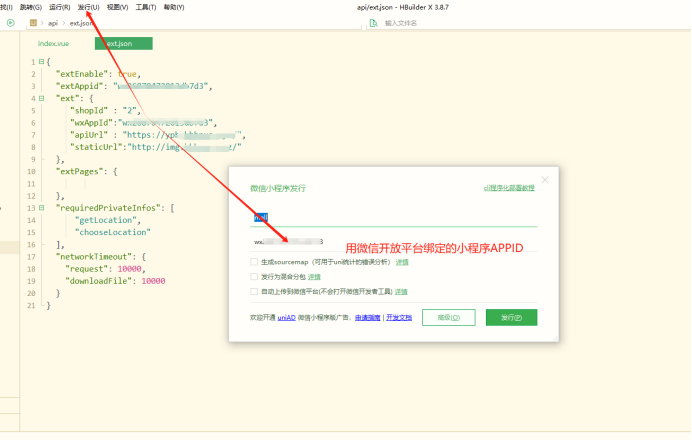
Task: Collapse the requiredPrivateInfos array on line 13
Action: (x=41, y=208)
